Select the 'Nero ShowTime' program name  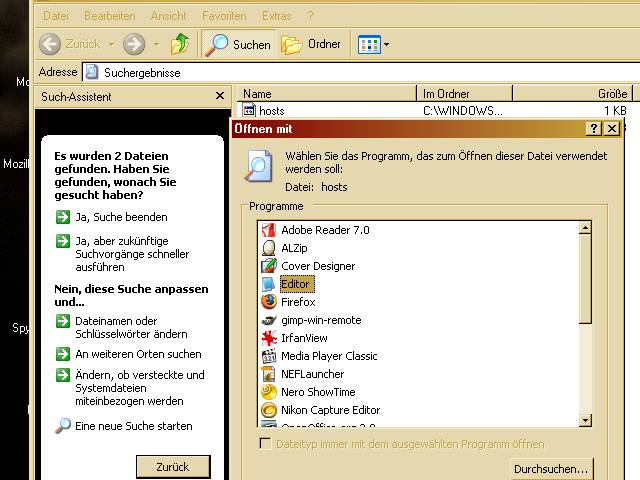(318, 392)
